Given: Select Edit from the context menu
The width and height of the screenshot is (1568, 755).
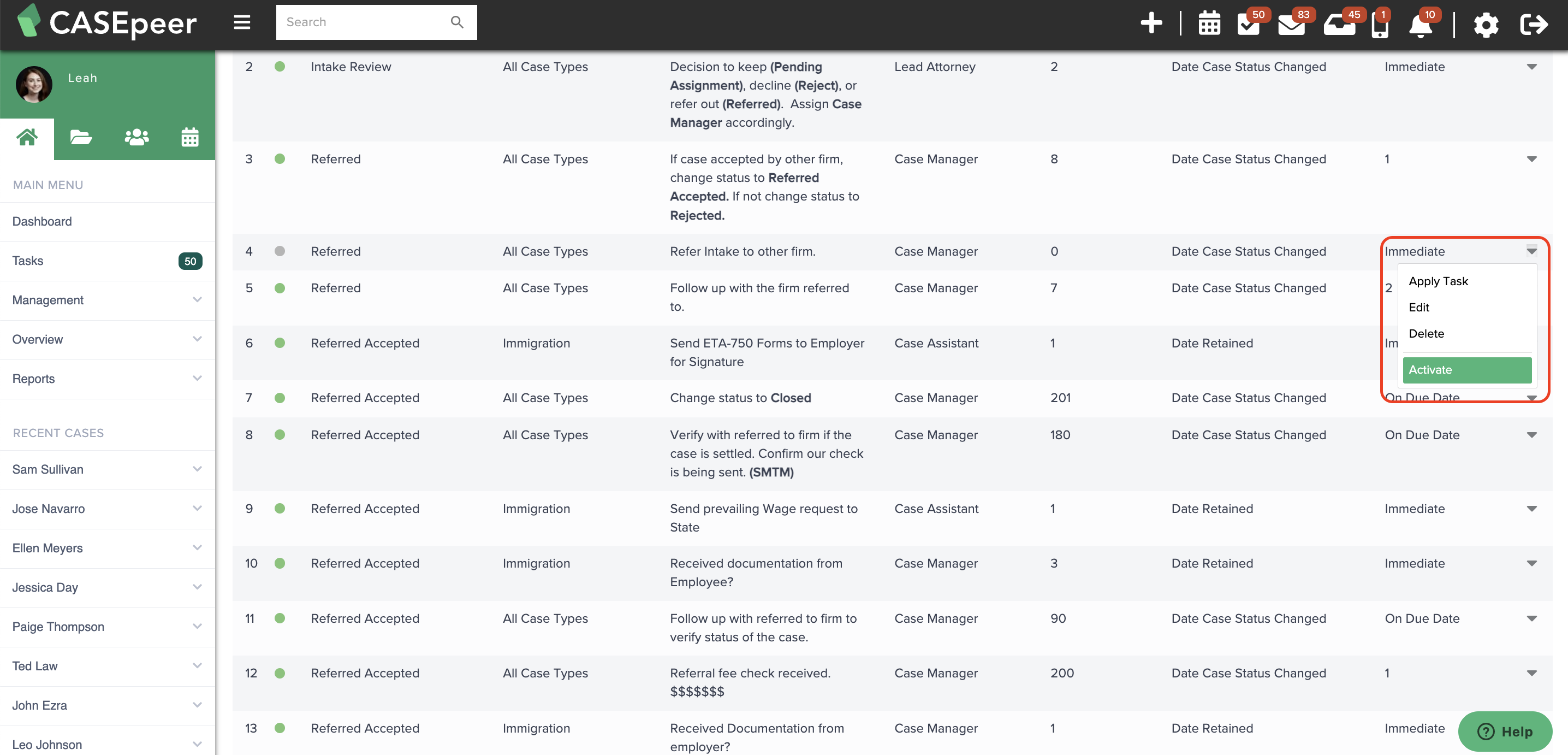Looking at the screenshot, I should tap(1419, 308).
